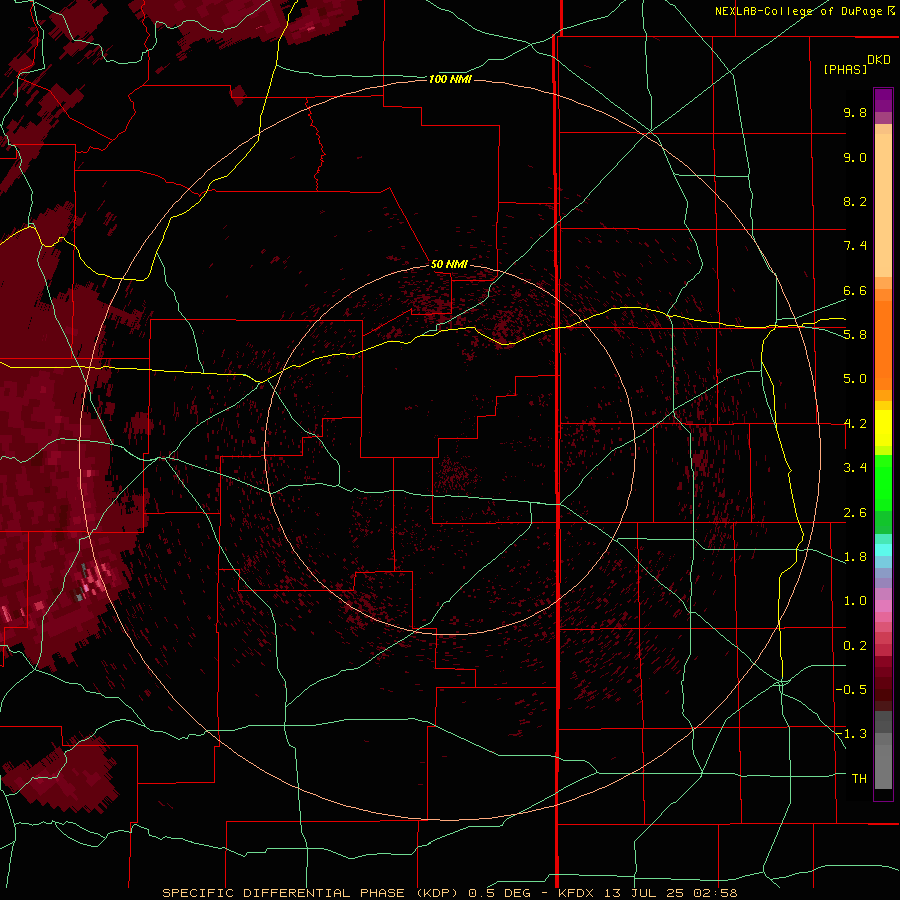The image size is (900, 900).
Task: Click the product title caption at the bottom
Action: [x=449, y=893]
